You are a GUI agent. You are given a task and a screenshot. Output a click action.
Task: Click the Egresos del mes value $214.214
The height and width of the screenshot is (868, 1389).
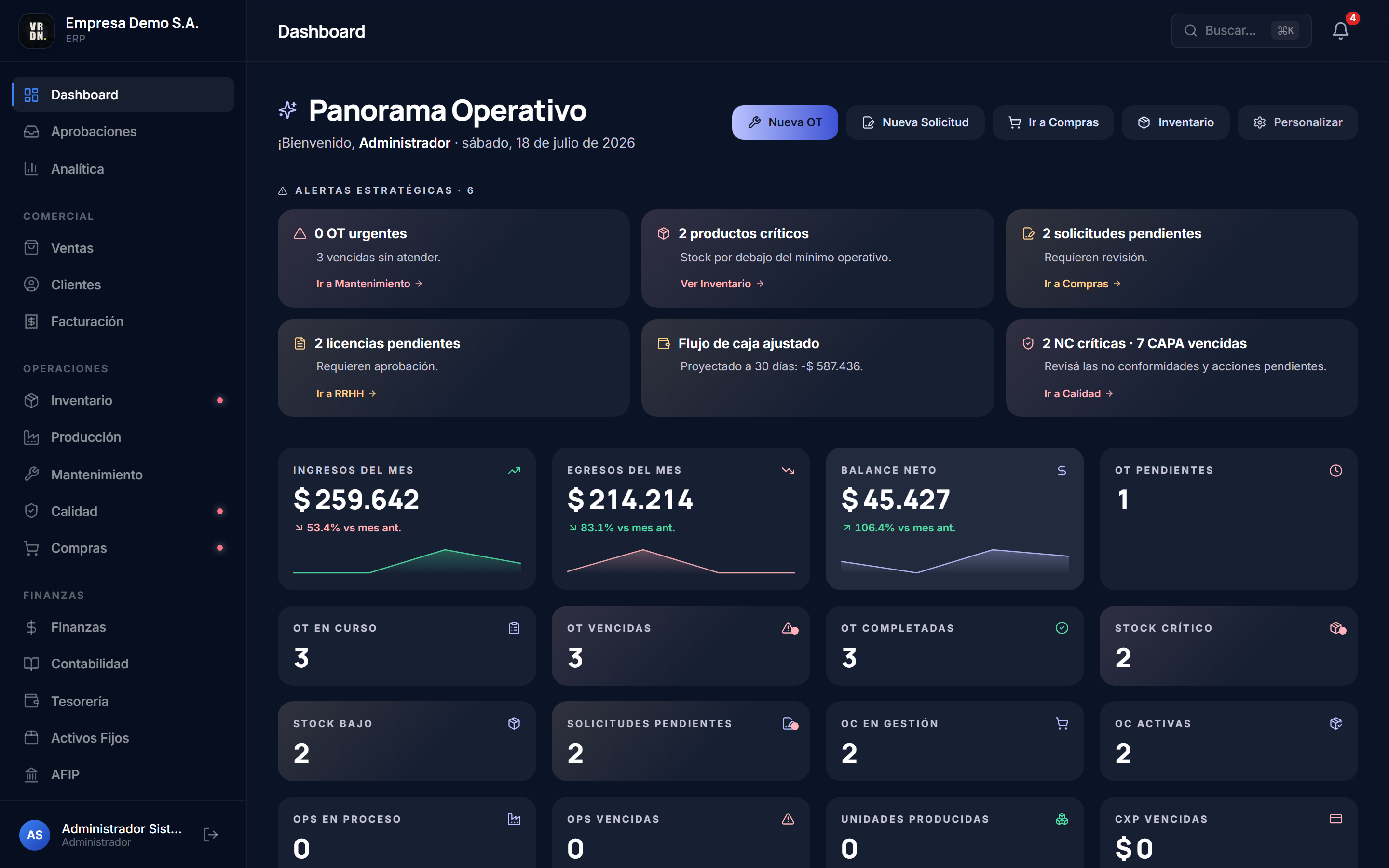tap(630, 500)
